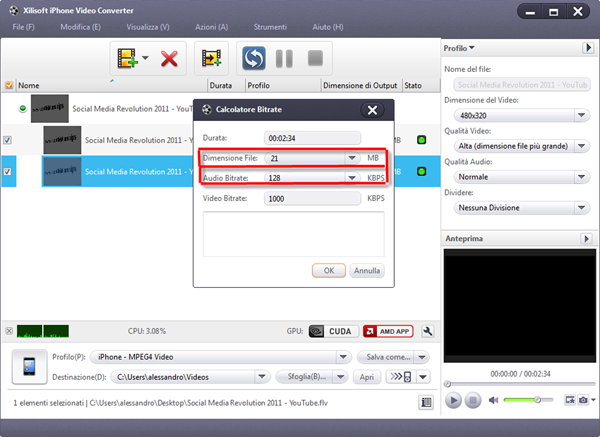
Task: Click the Add File toolbar icon
Action: (127, 59)
